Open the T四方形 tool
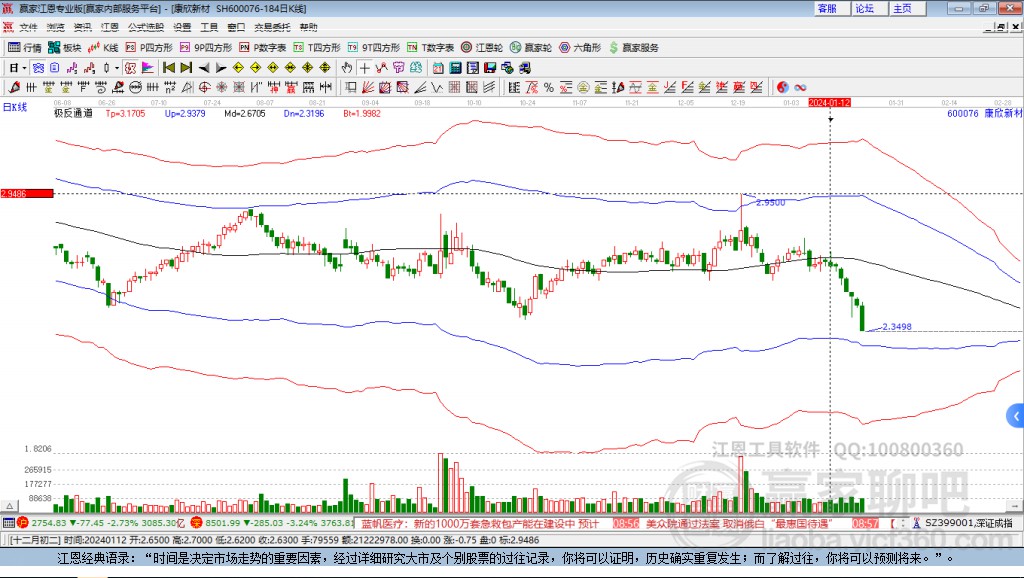 point(317,48)
